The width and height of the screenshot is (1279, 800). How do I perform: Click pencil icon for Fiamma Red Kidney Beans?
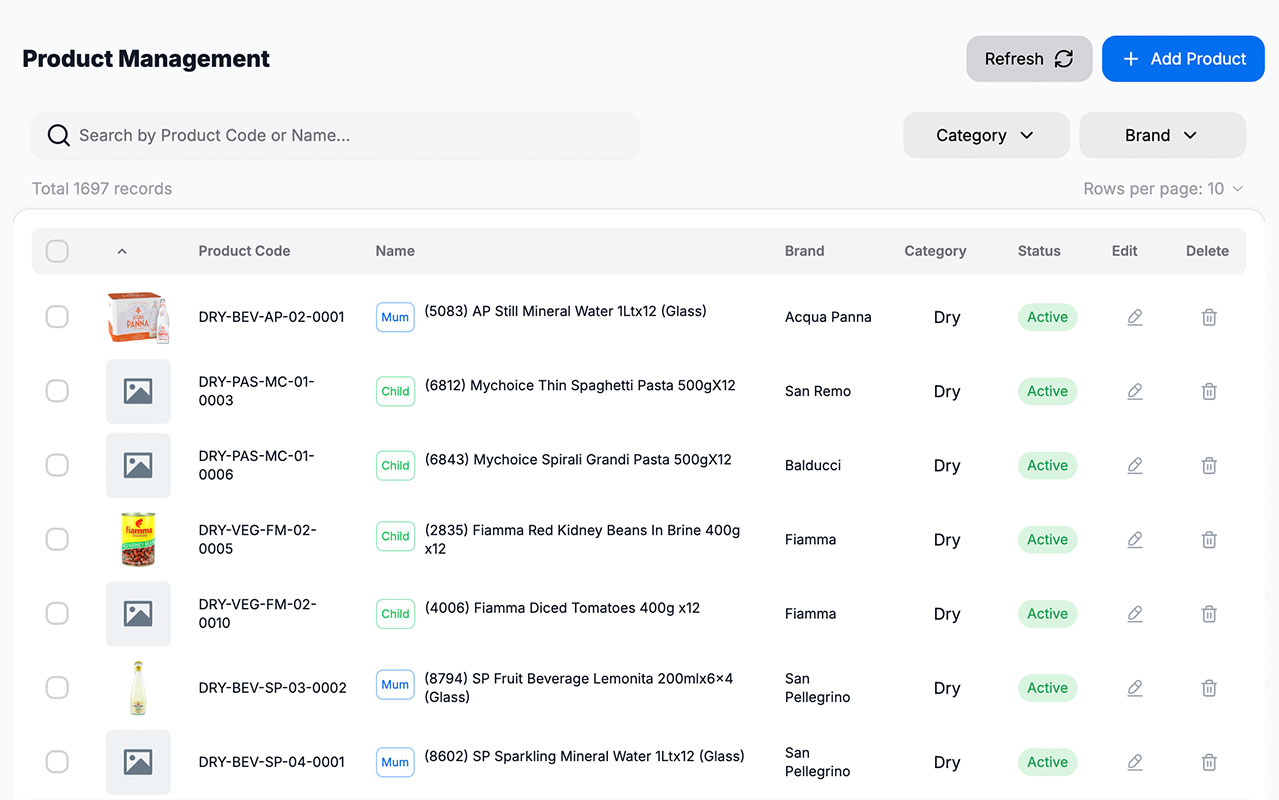[1135, 539]
